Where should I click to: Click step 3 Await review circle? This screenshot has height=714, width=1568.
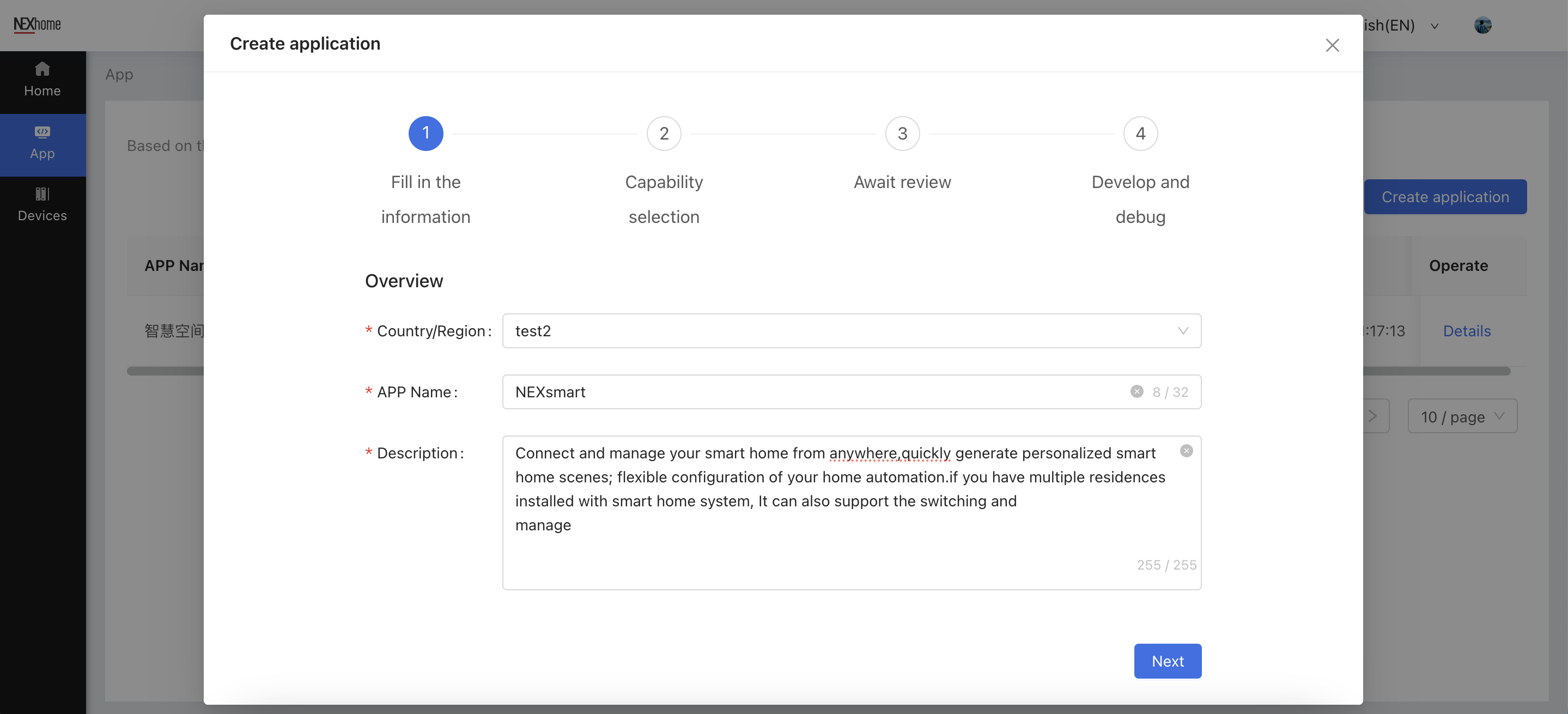click(x=902, y=134)
